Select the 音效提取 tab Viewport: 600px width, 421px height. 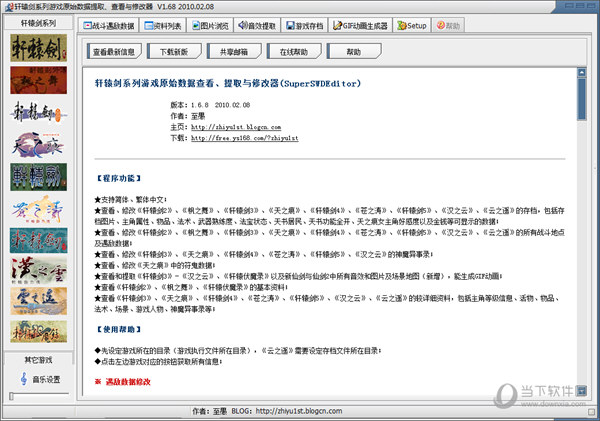257,26
